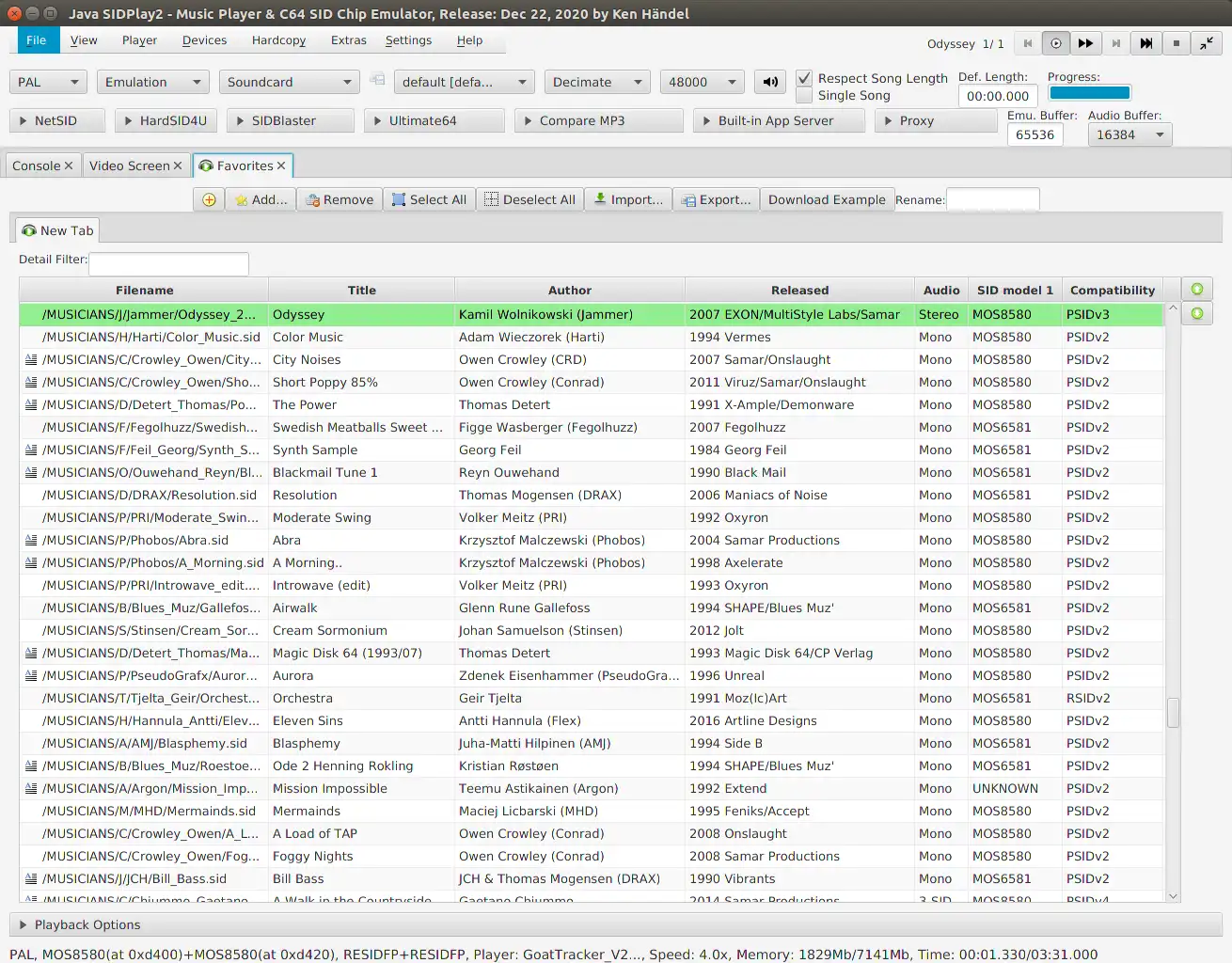Click the blue Progress bar
The width and height of the screenshot is (1232, 963).
(1089, 92)
